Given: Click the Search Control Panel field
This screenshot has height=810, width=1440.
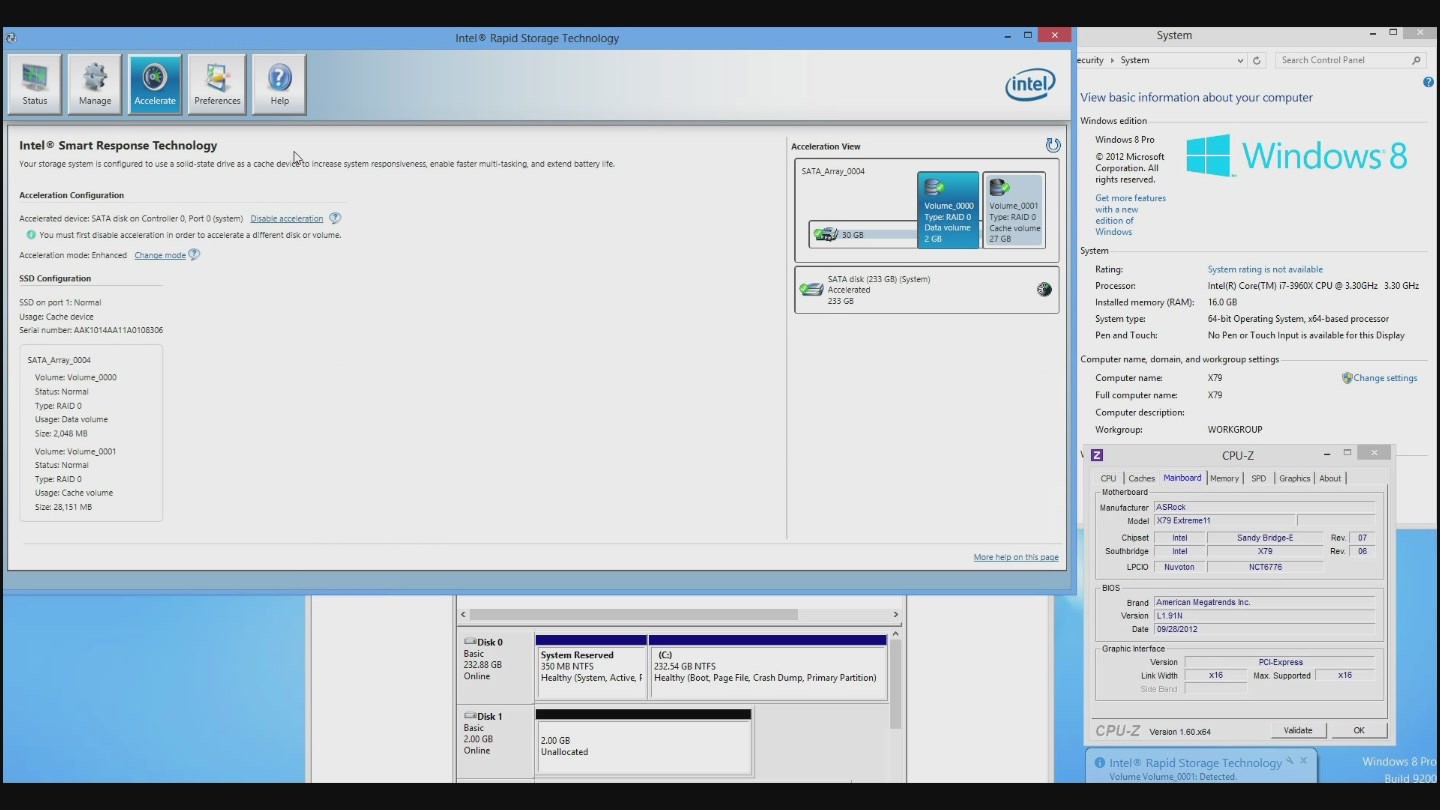Looking at the screenshot, I should tap(1350, 60).
